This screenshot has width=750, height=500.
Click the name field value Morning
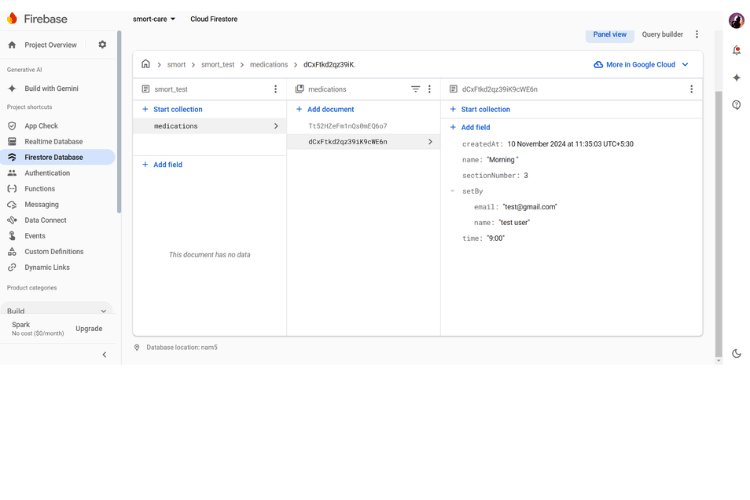click(502, 160)
